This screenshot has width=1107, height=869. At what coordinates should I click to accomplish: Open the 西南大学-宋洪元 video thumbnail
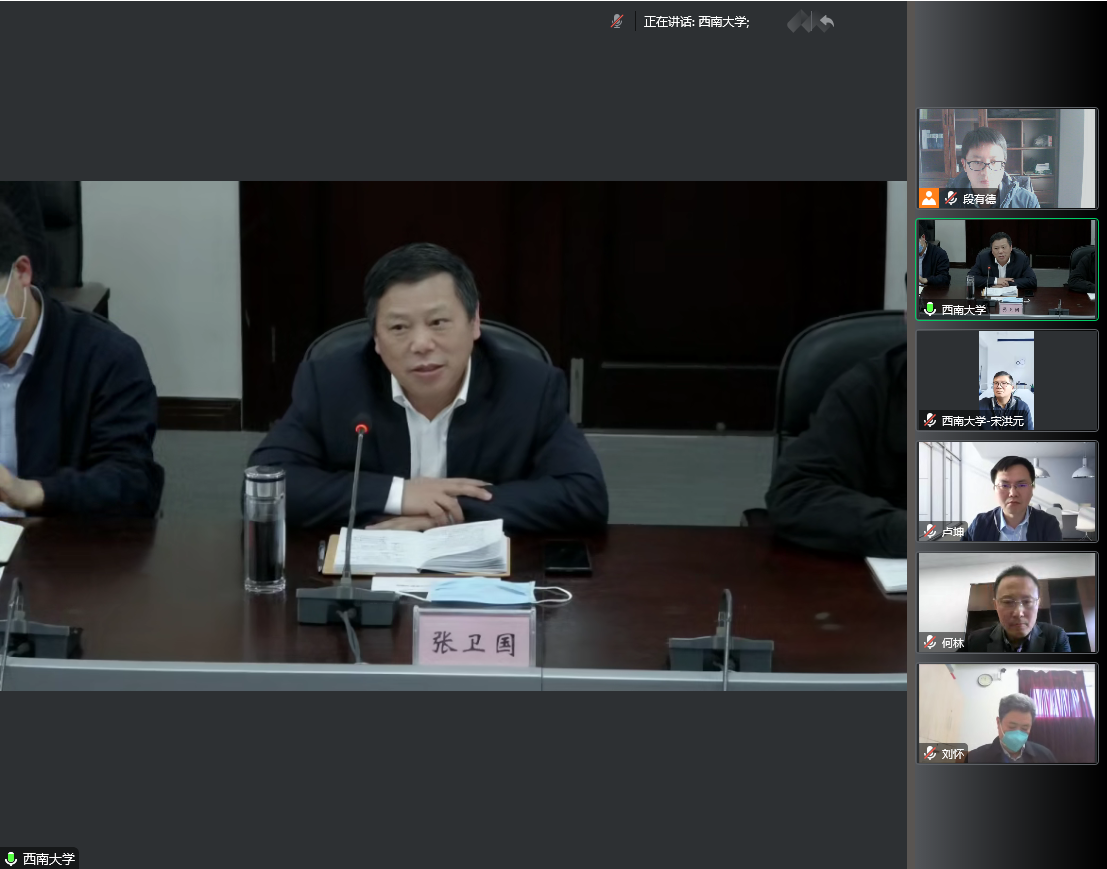tap(1007, 378)
